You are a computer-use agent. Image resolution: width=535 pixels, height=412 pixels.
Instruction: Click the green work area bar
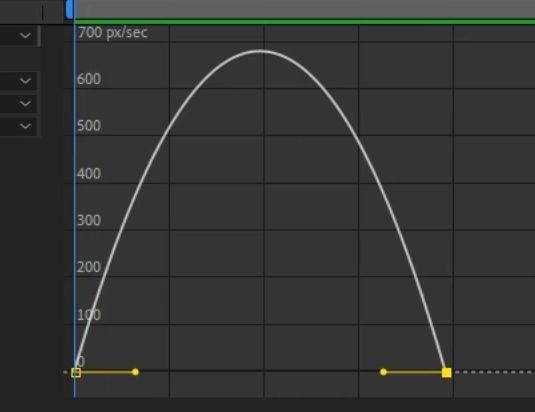click(305, 21)
